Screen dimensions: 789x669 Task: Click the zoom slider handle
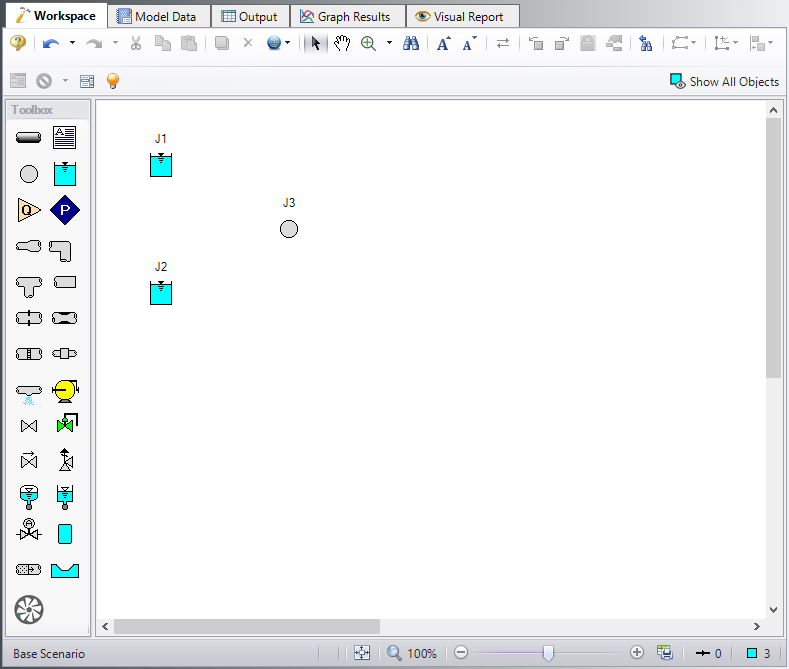[x=548, y=653]
